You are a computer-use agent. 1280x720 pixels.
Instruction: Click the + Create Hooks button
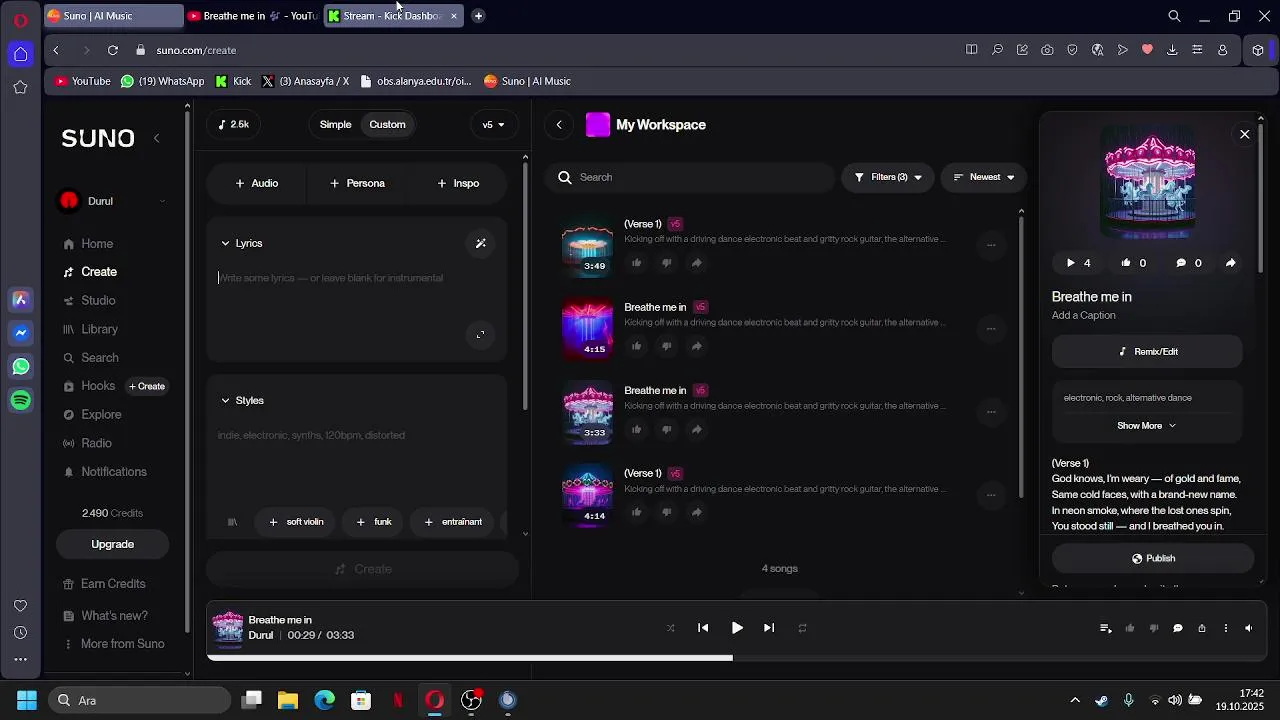tap(147, 386)
